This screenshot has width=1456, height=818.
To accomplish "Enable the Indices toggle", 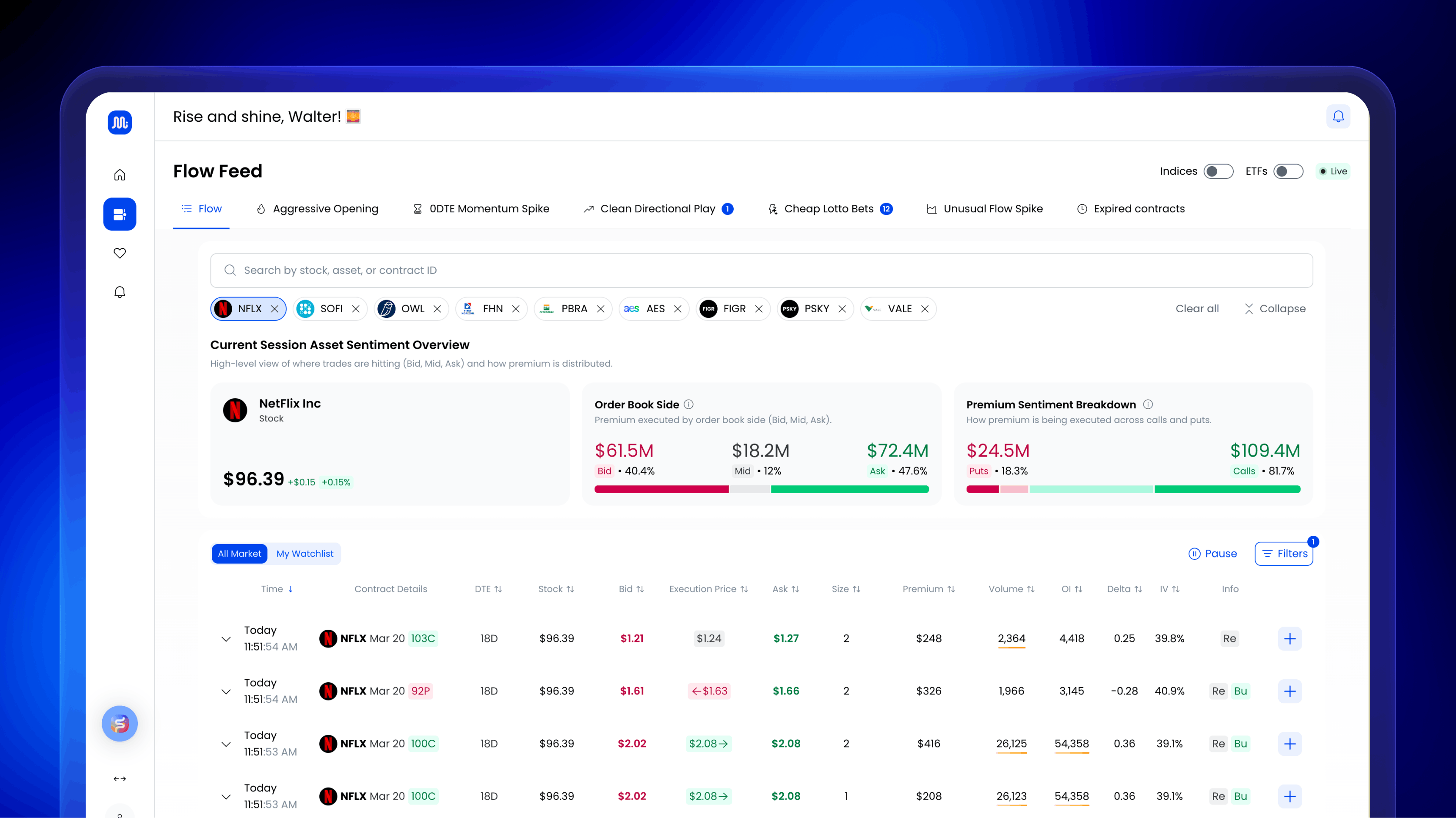I will (1219, 171).
